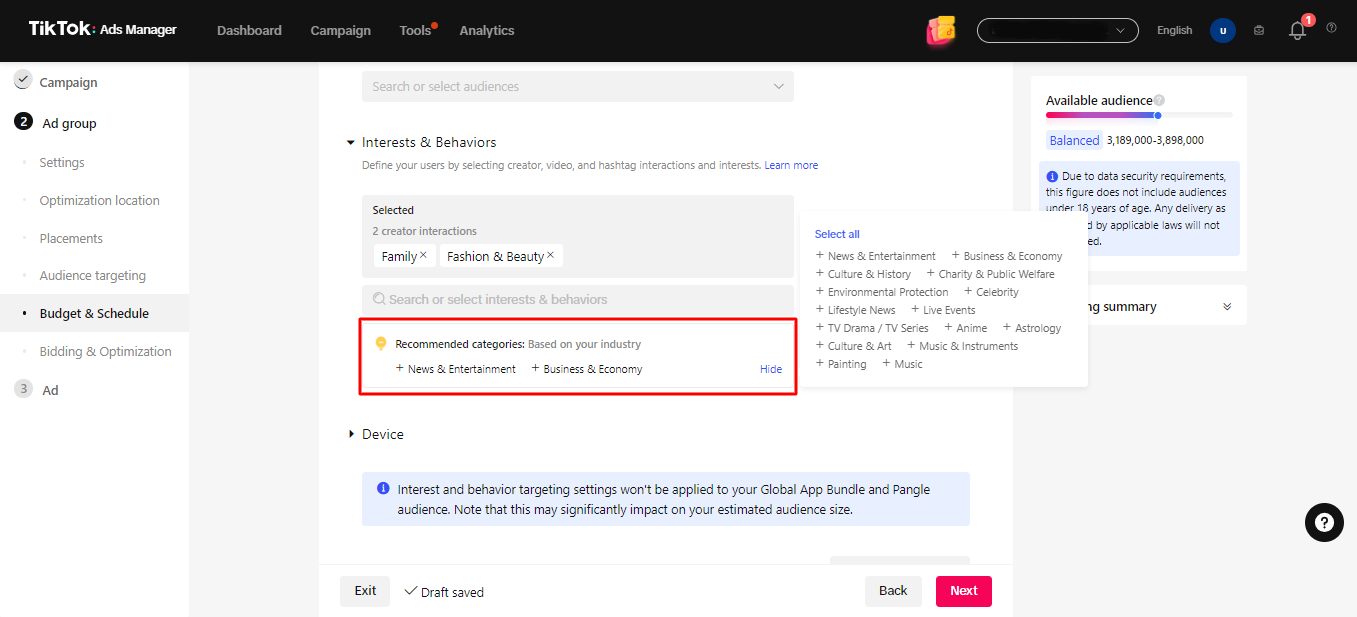
Task: Click the briefcase icon in the header
Action: (x=1258, y=30)
